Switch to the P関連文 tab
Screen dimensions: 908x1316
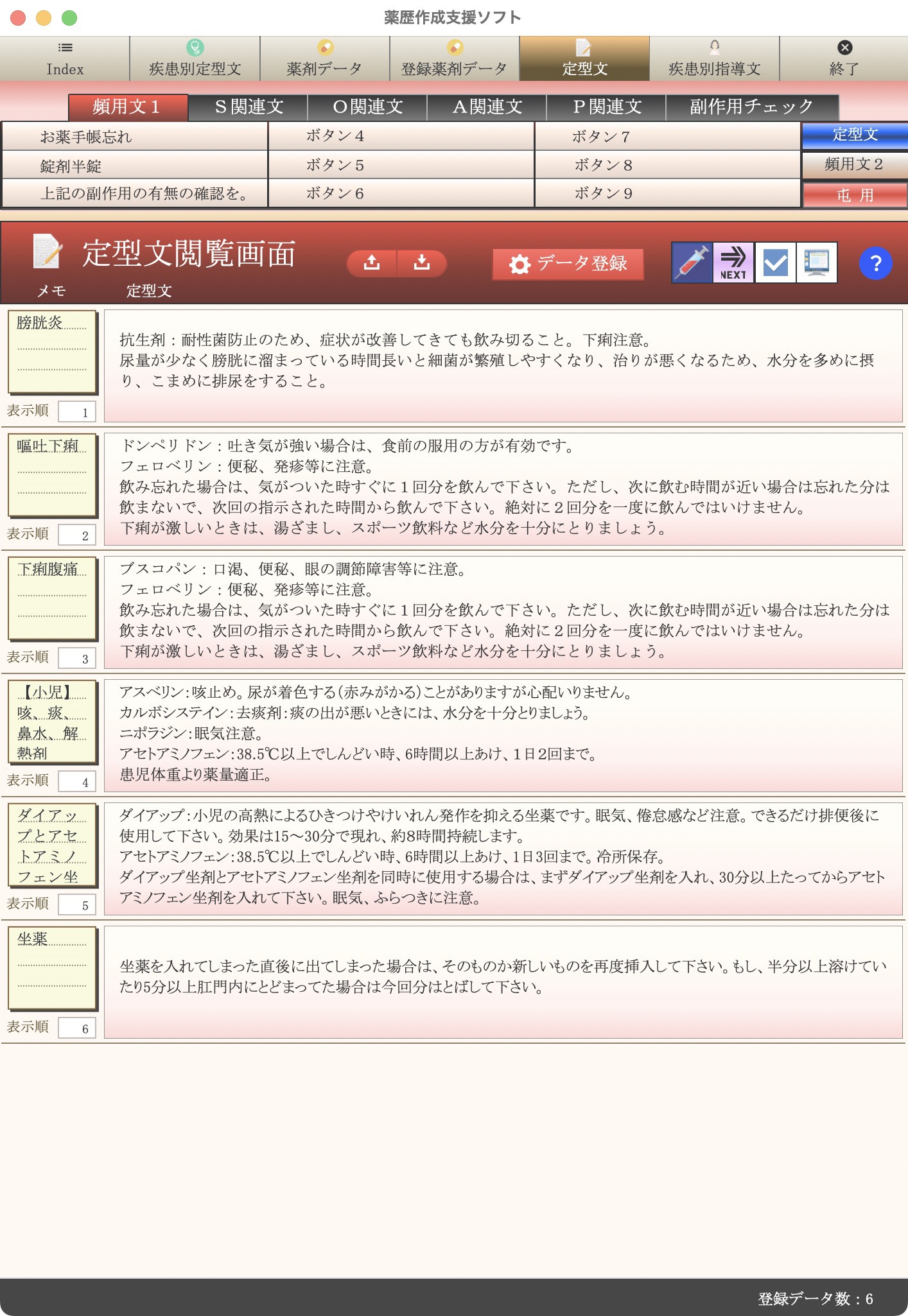click(606, 107)
